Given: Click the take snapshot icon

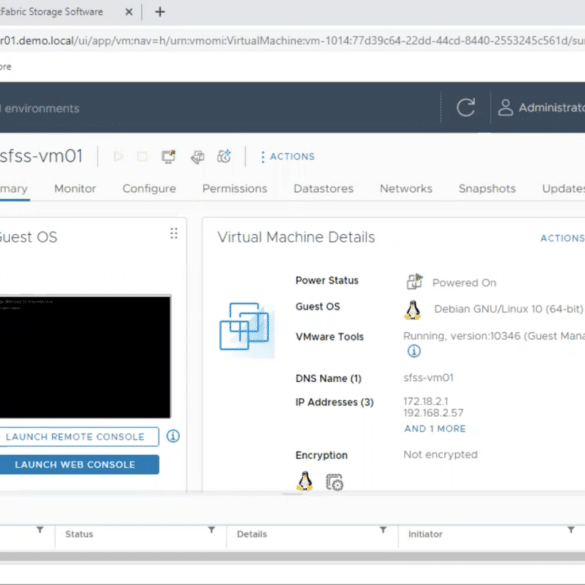Looking at the screenshot, I should click(x=224, y=156).
